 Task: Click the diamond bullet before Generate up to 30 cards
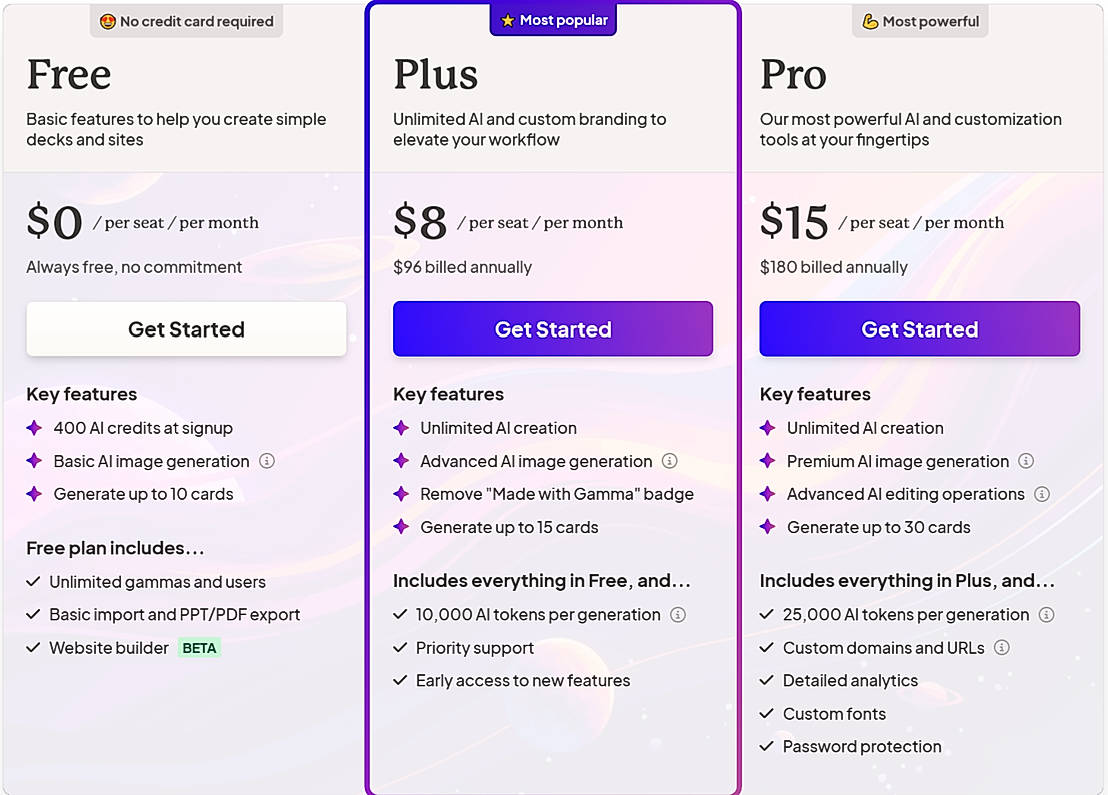(768, 527)
